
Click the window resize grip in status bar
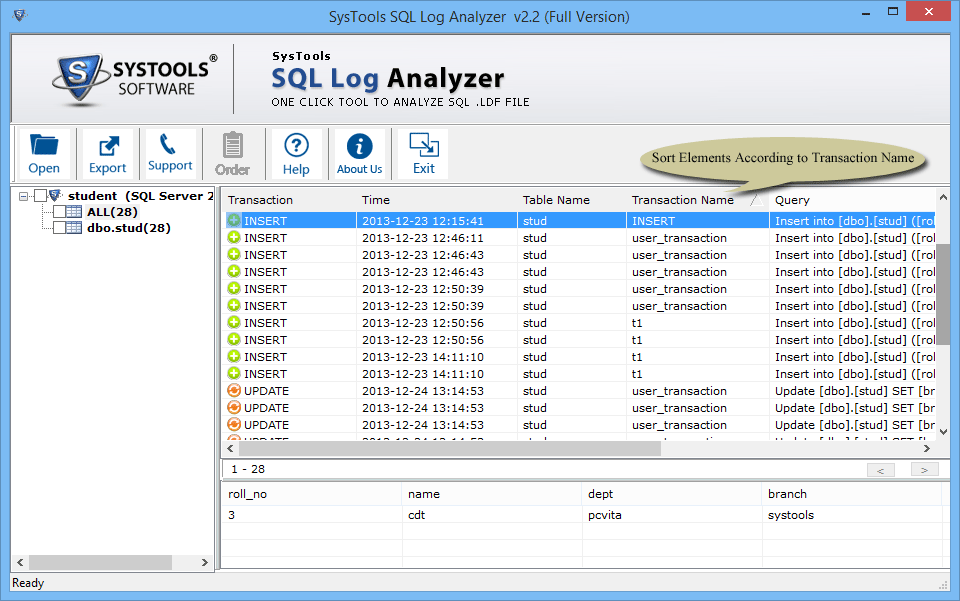coord(943,585)
